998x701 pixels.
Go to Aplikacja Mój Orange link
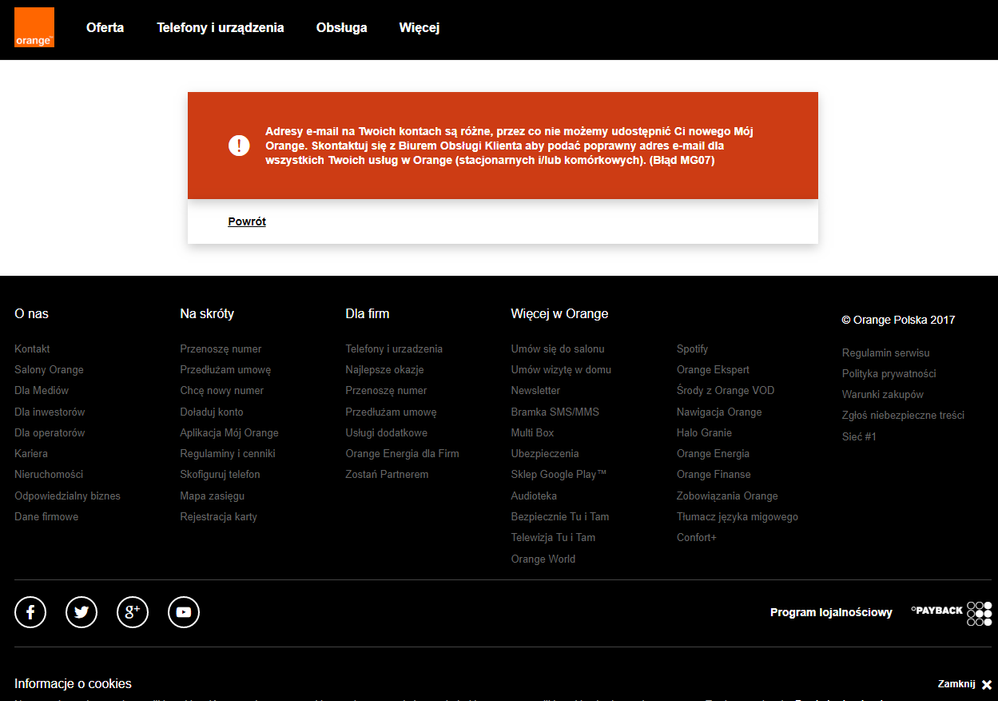229,433
